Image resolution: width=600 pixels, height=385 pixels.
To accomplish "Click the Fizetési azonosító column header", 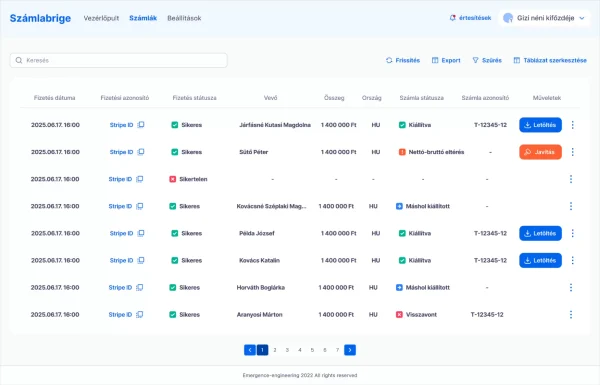I will (125, 98).
